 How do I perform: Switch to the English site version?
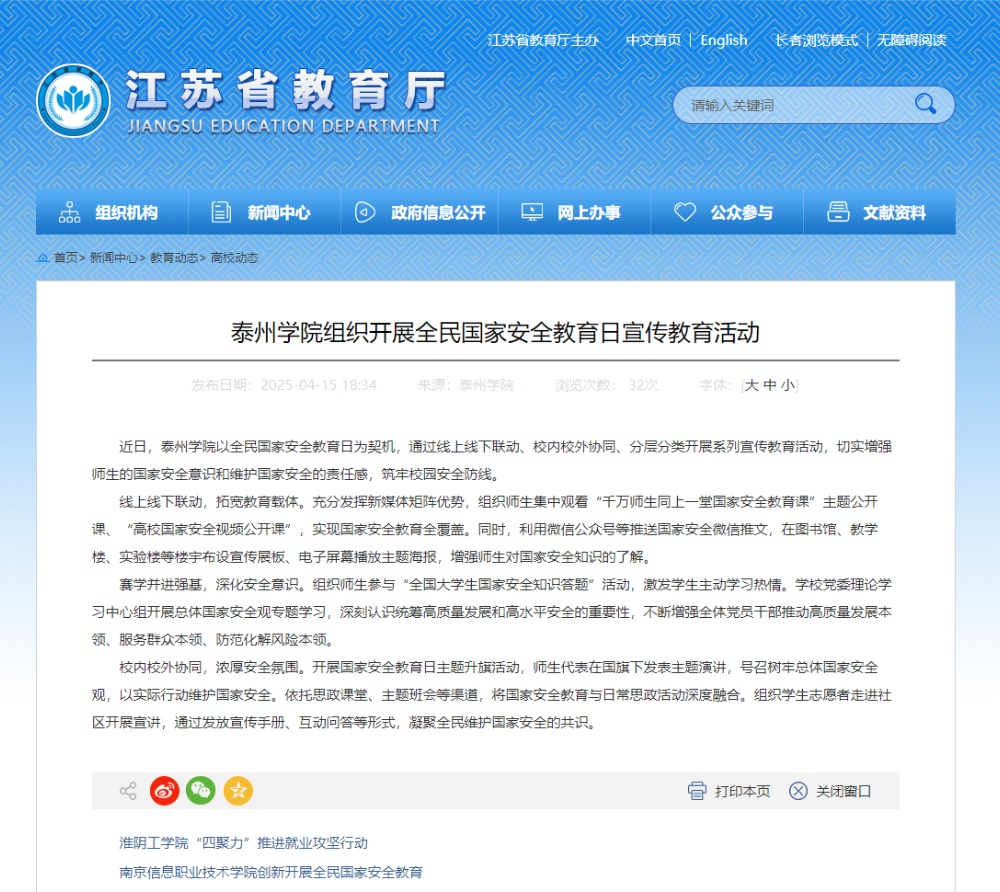[724, 40]
